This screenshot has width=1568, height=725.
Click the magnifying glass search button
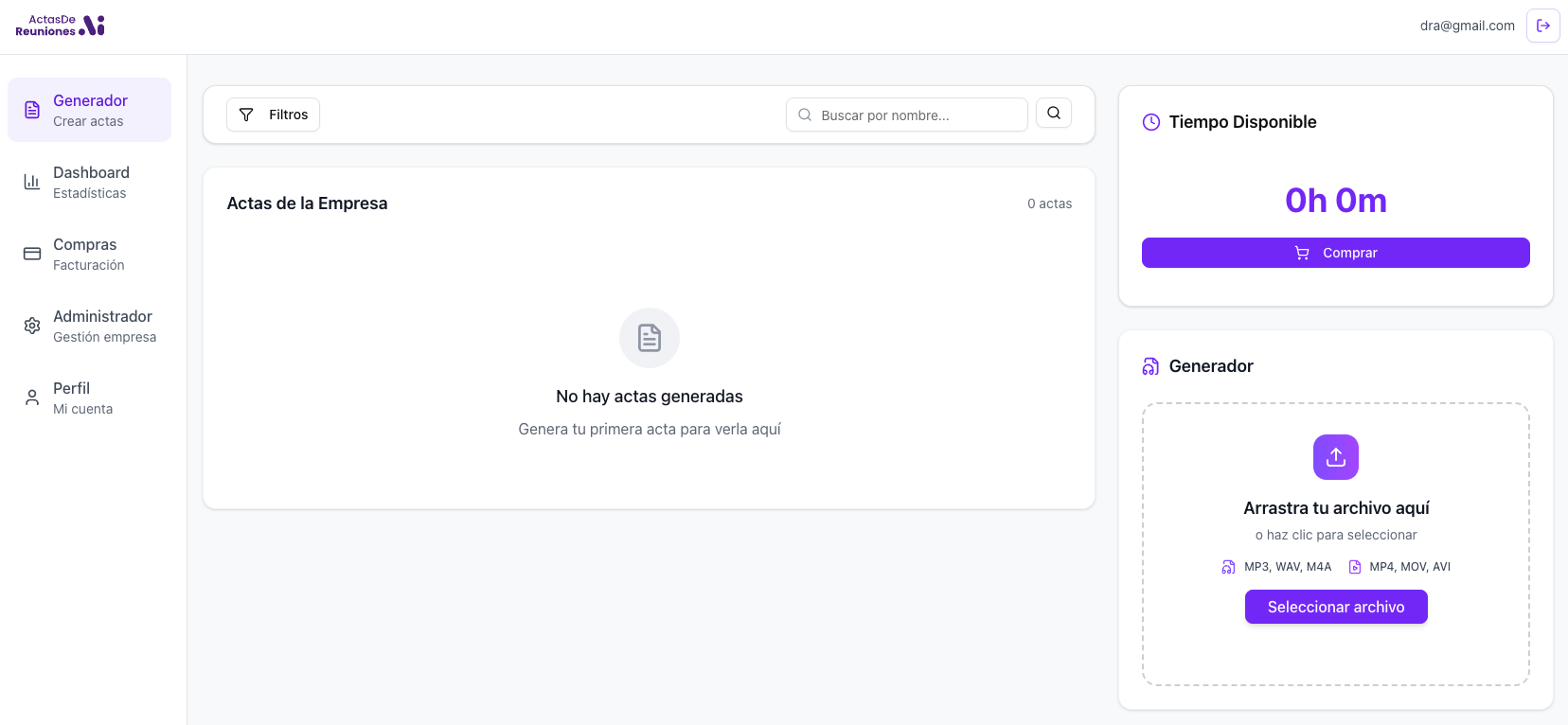pos(1053,114)
